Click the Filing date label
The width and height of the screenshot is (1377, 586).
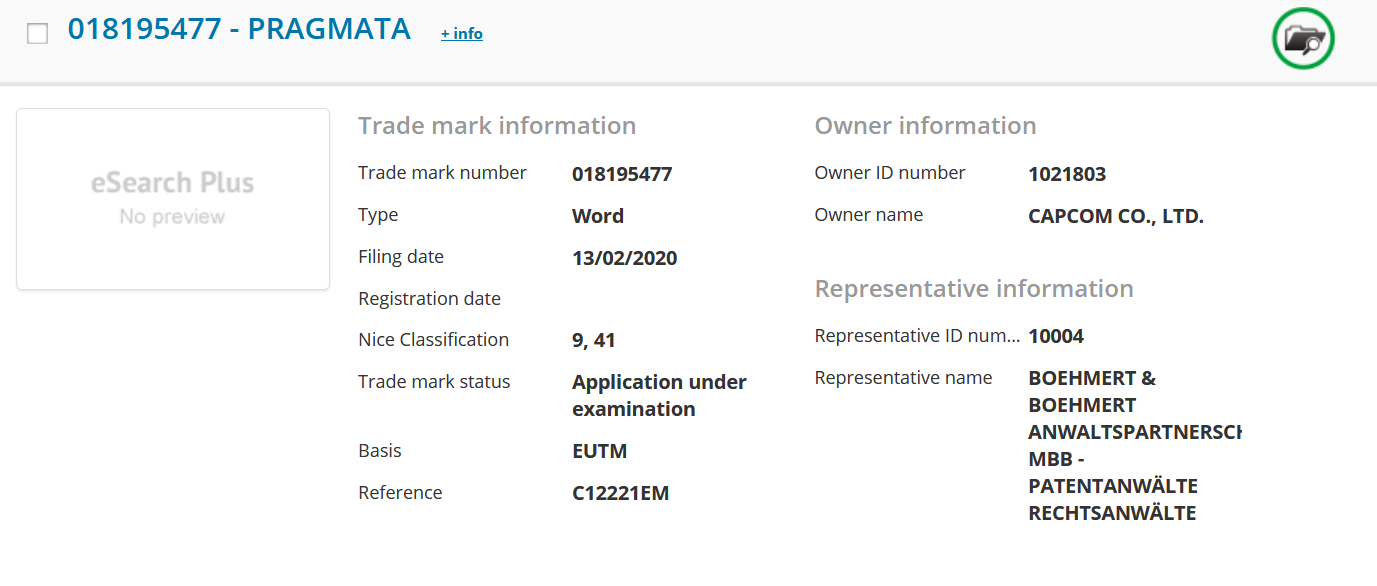[x=401, y=257]
